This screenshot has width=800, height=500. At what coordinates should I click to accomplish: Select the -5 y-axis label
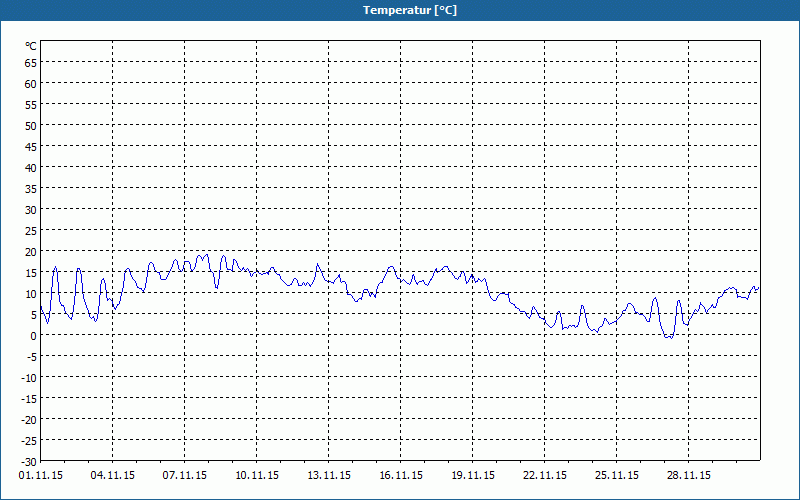[32, 357]
